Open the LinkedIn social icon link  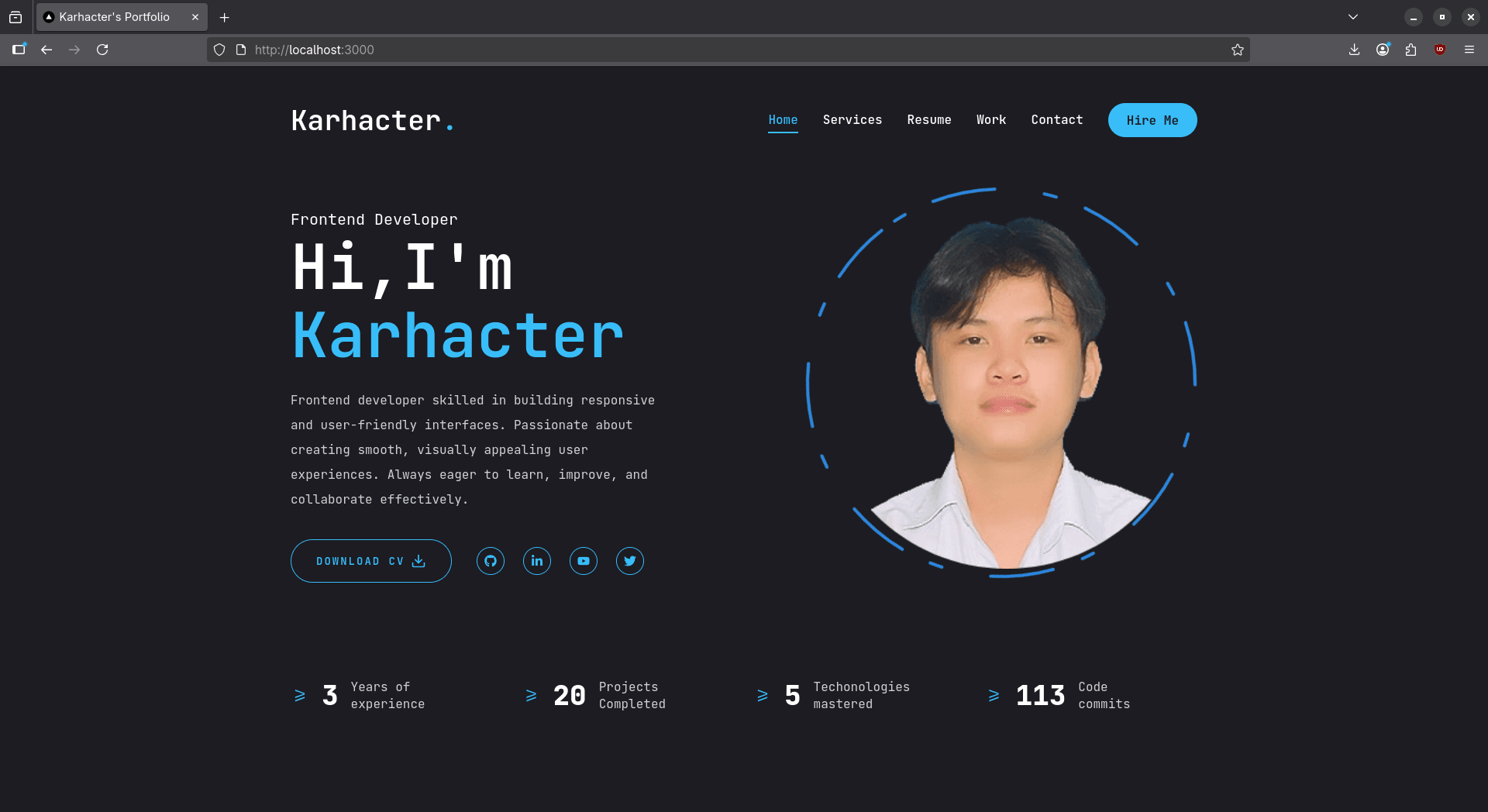coord(537,561)
